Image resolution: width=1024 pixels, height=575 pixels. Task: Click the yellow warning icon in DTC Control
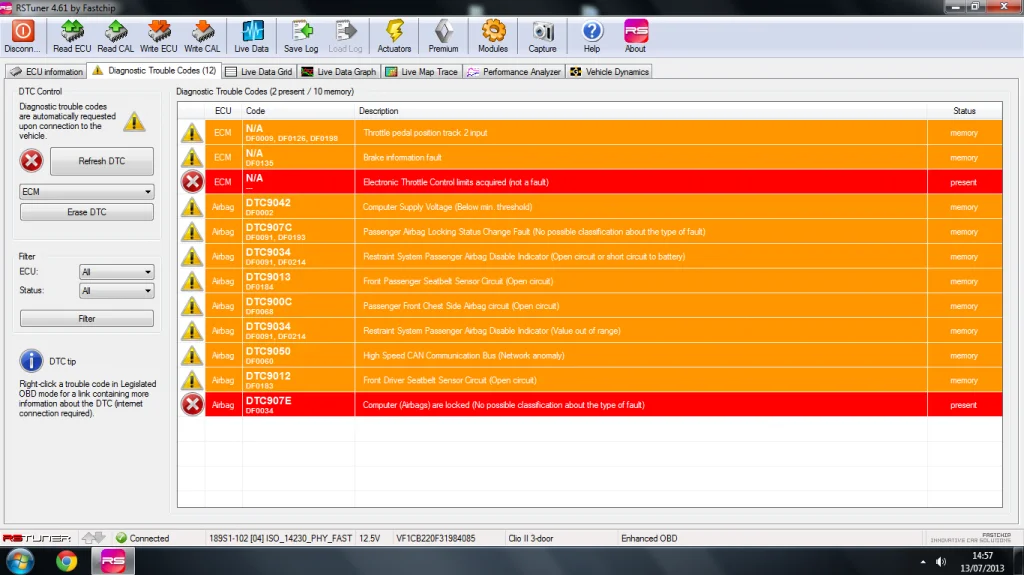[x=135, y=122]
